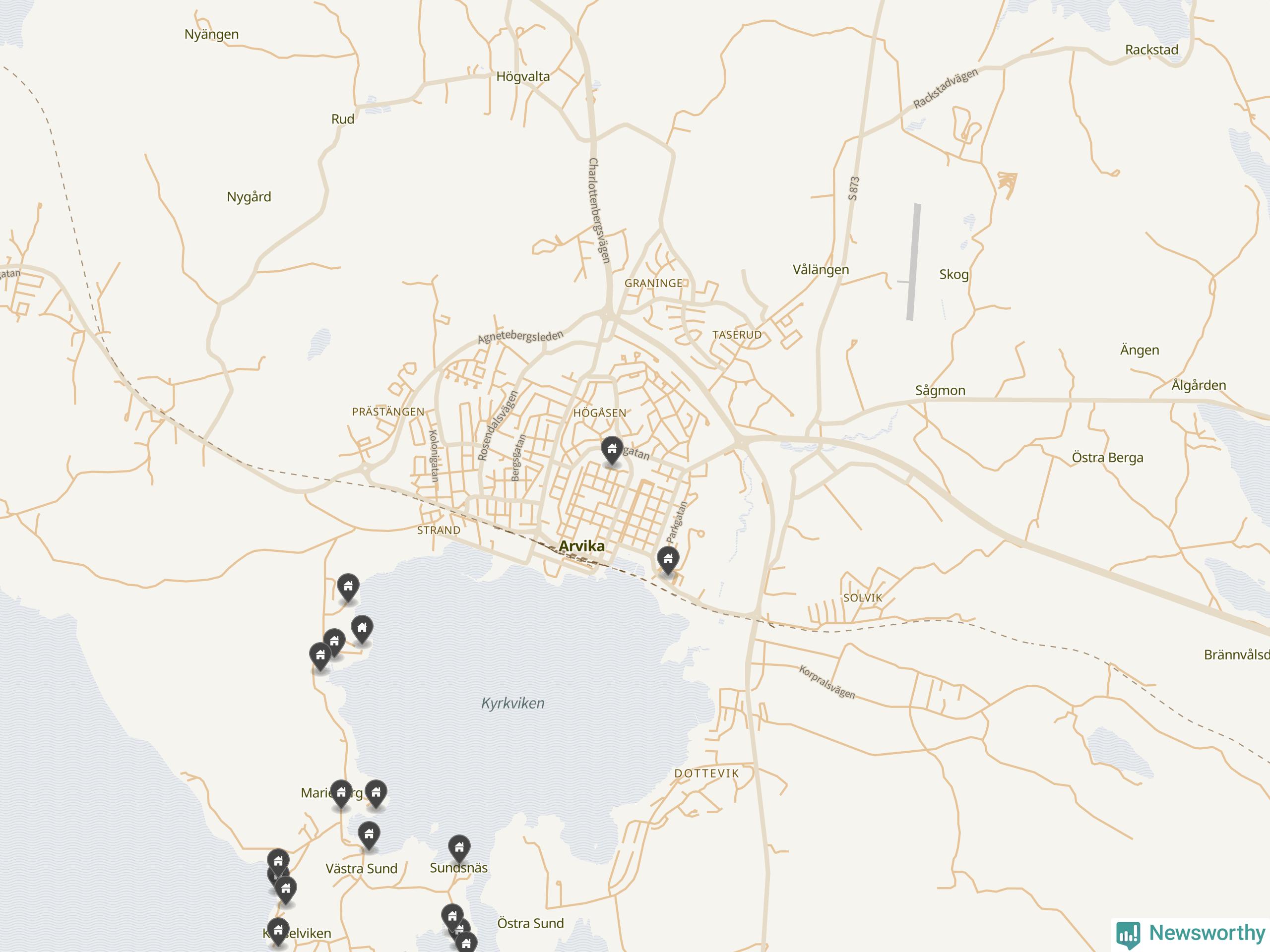The image size is (1270, 952).
Task: Click the Kyrkviken lake label
Action: (x=512, y=703)
